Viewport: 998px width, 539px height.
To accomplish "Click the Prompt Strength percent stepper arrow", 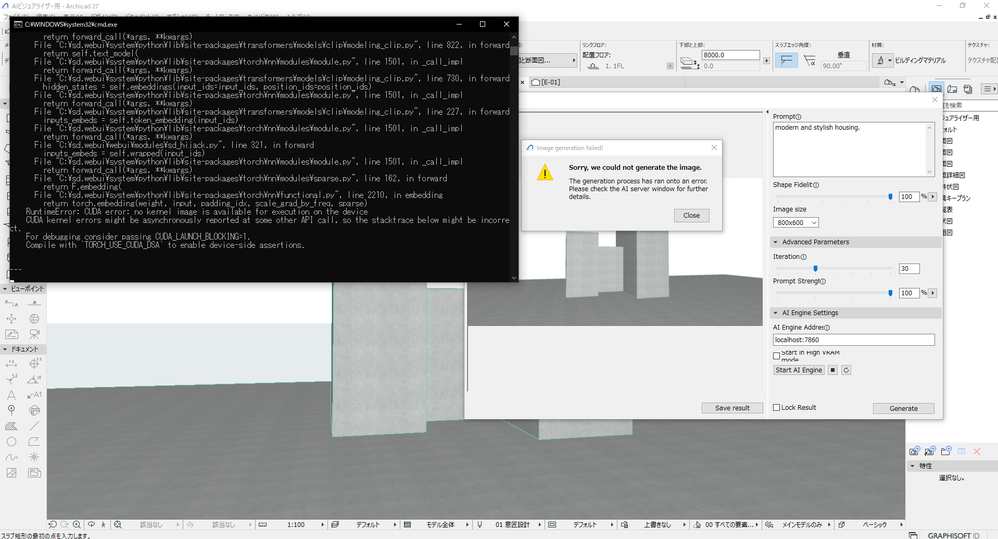I will click(932, 293).
